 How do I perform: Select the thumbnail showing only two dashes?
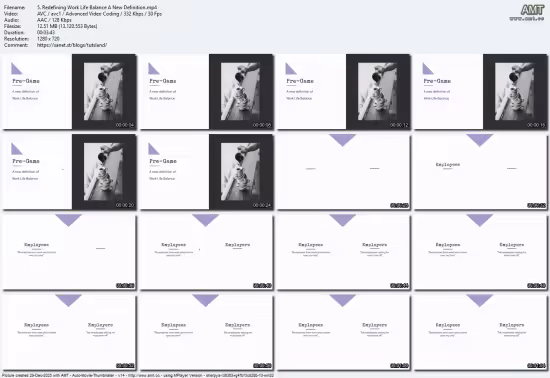344,172
